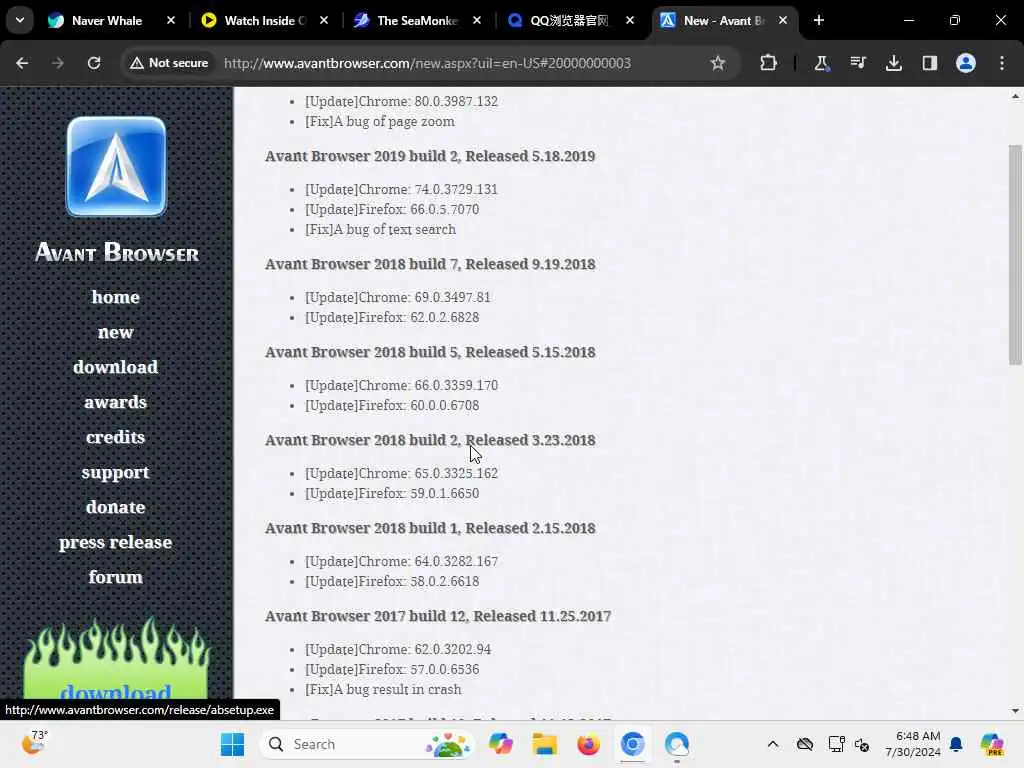This screenshot has width=1024, height=768.
Task: Open the Downloads icon in toolbar
Action: [x=893, y=63]
